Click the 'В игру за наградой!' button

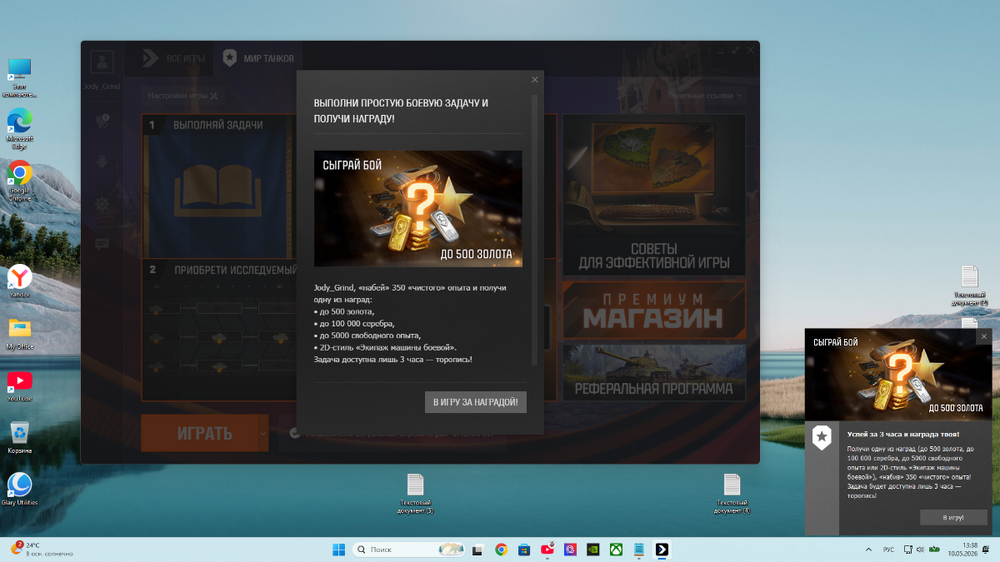point(476,402)
